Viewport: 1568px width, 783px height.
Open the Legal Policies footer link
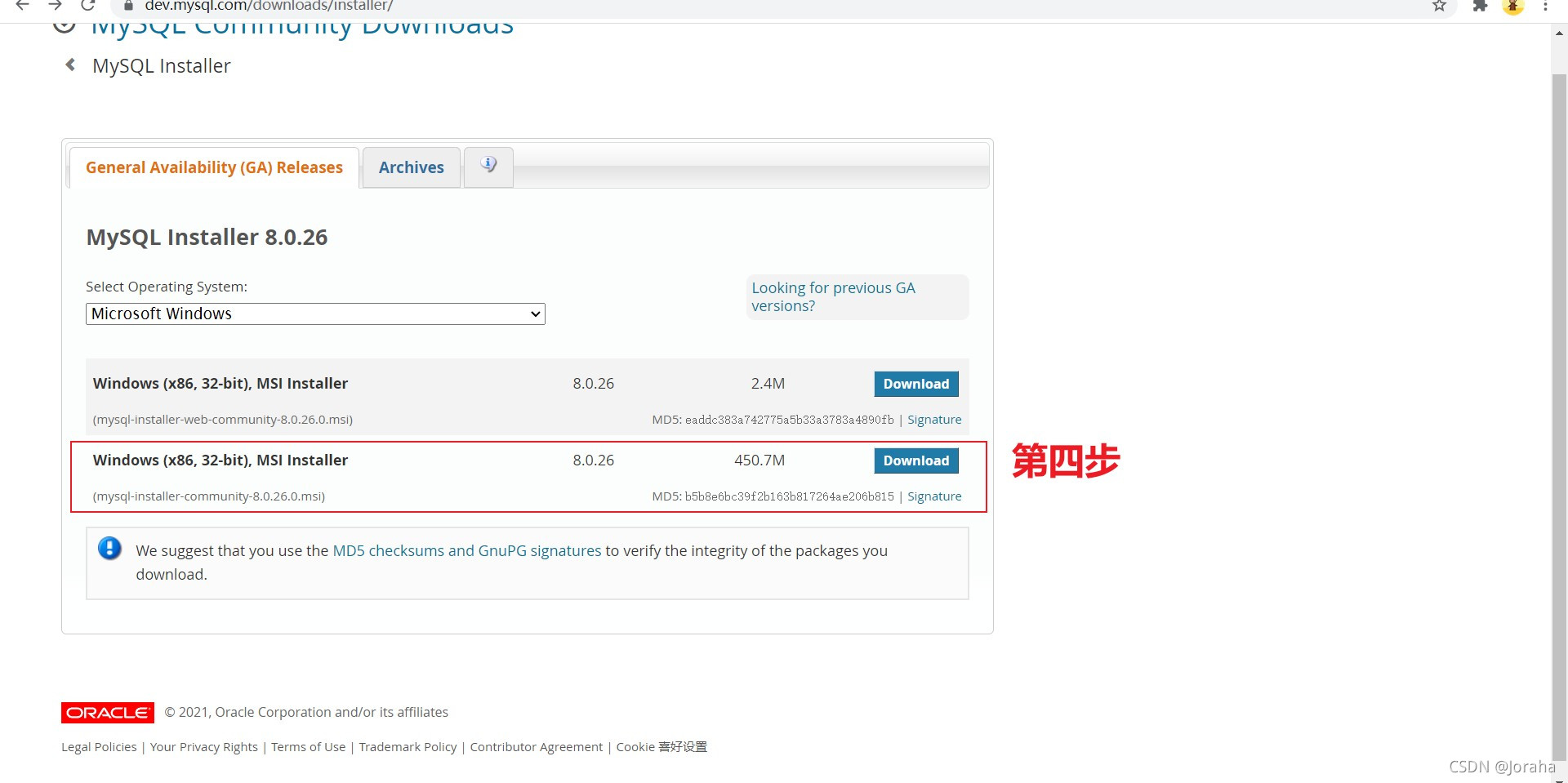[99, 747]
